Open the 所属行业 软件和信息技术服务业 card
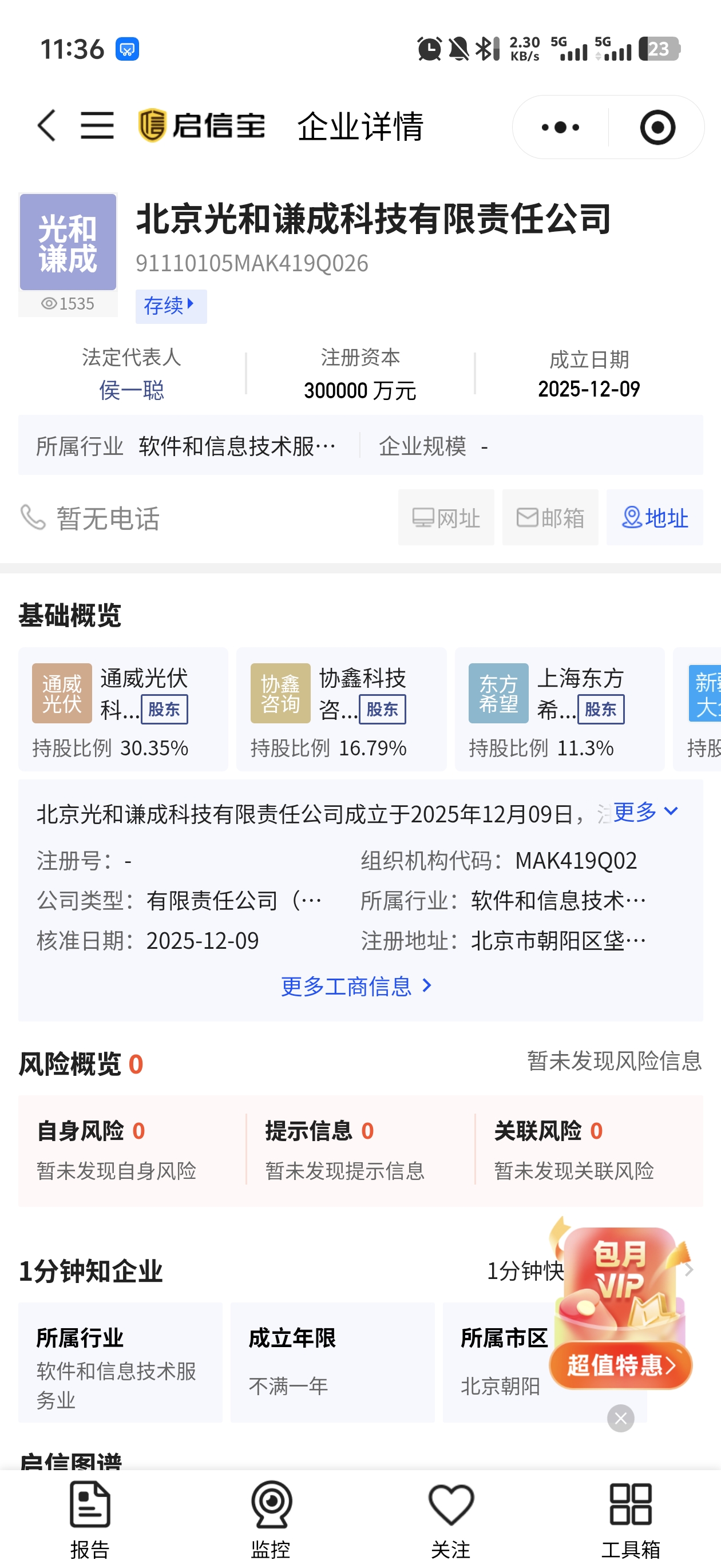Image resolution: width=721 pixels, height=1568 pixels. 121,1363
